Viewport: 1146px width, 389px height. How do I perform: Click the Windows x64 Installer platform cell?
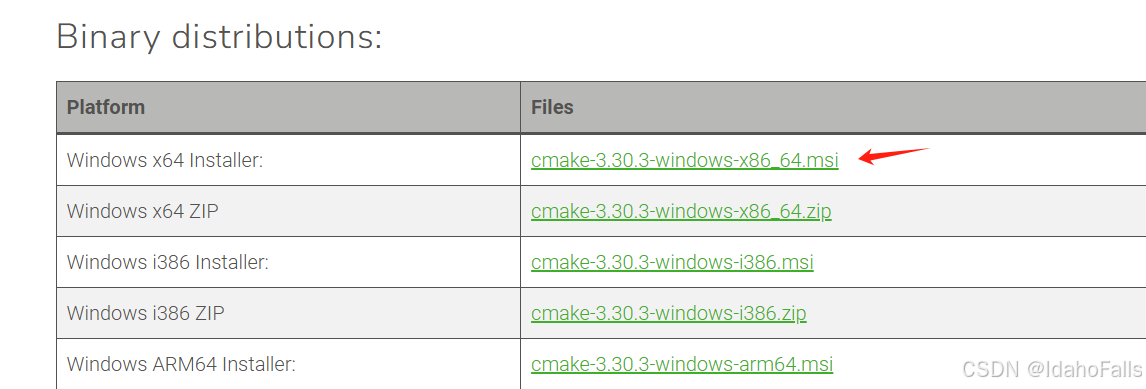tap(288, 160)
